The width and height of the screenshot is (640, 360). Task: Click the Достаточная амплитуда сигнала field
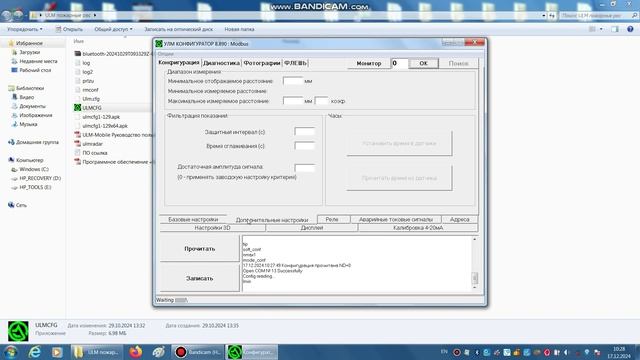(x=304, y=168)
